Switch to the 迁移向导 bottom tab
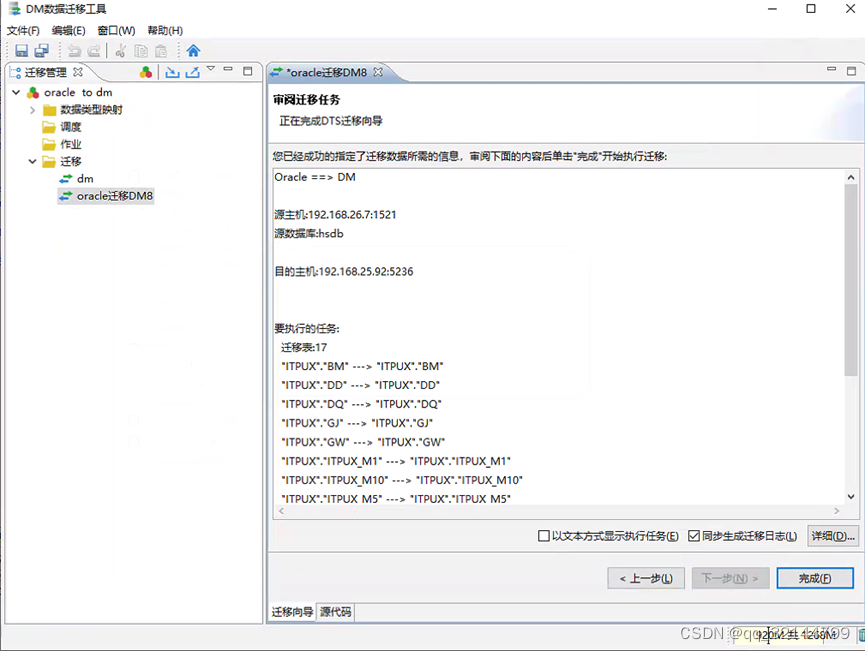 (292, 612)
